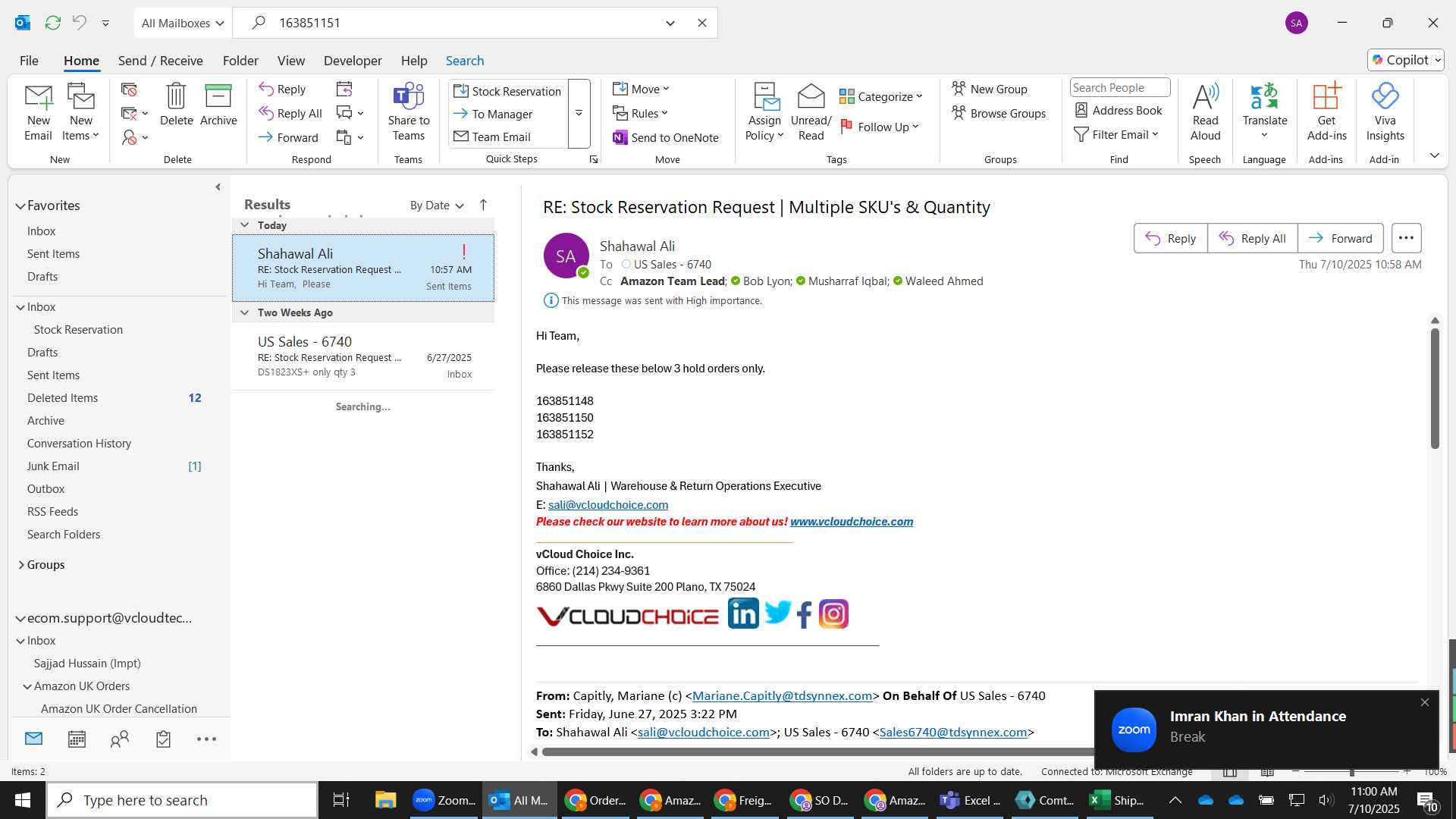1456x819 pixels.
Task: Click the Twitter icon in signature
Action: pos(777,613)
